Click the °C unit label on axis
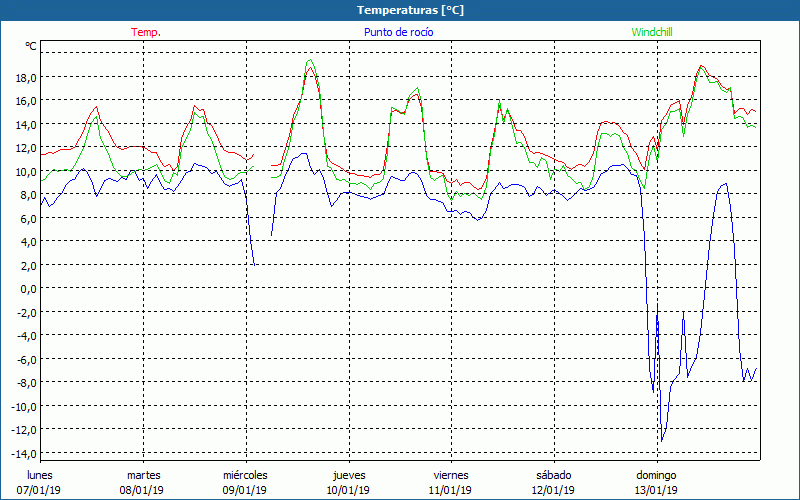 [x=31, y=46]
